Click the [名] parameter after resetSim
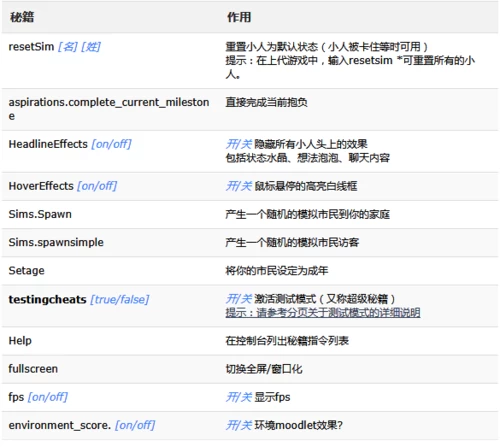The height and width of the screenshot is (448, 500). click(x=68, y=47)
